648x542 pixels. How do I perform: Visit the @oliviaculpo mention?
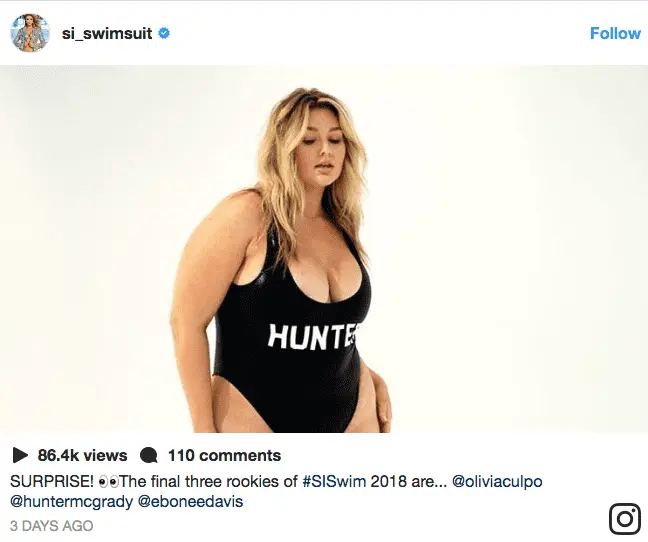(x=497, y=481)
